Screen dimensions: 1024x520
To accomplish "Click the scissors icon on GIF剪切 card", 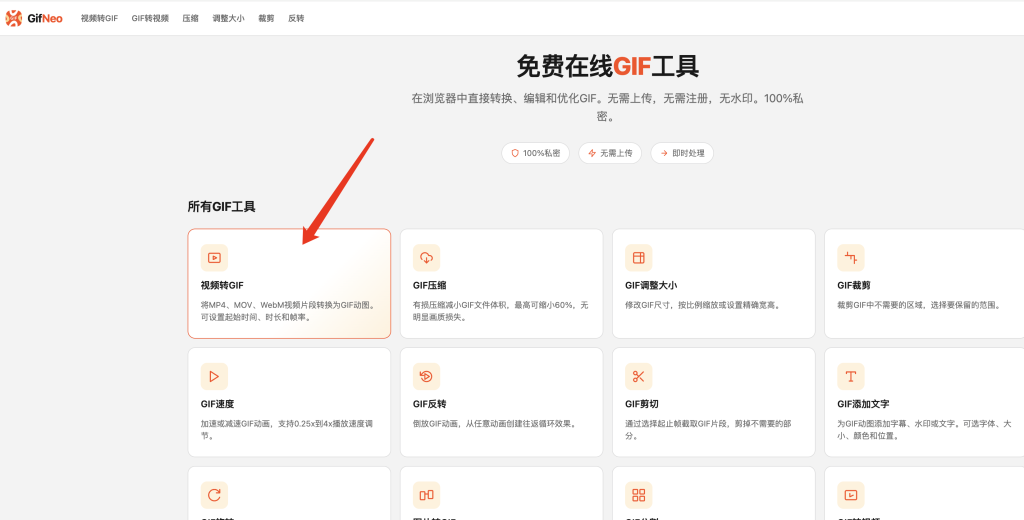I will click(x=639, y=376).
